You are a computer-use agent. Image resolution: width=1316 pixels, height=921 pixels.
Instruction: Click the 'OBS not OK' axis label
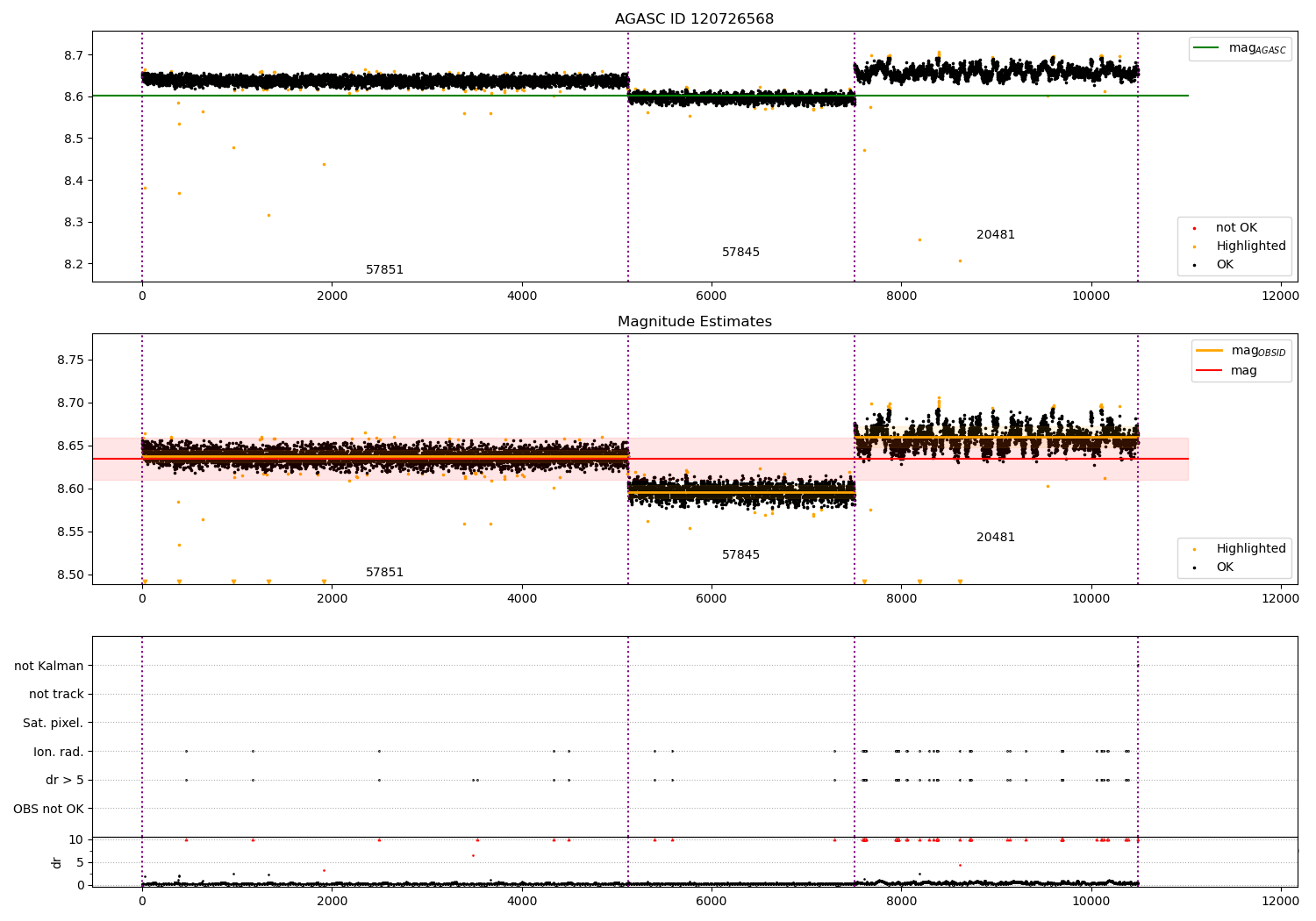point(49,810)
